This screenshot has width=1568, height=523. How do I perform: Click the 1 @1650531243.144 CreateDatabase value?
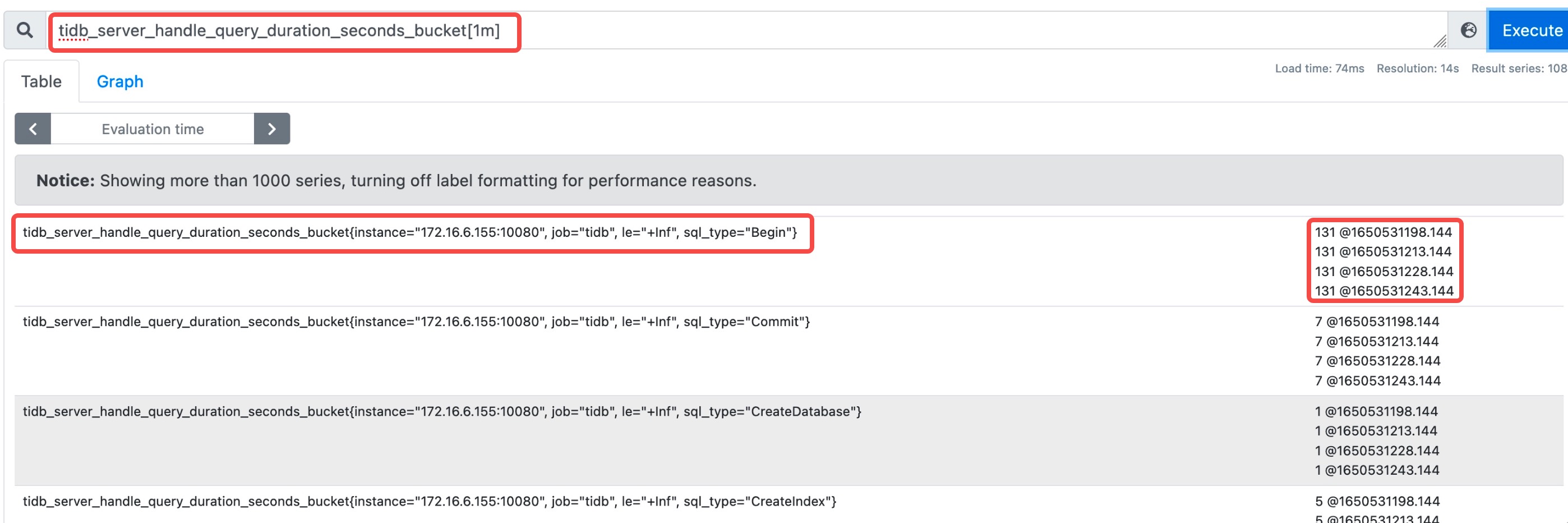coord(1376,471)
